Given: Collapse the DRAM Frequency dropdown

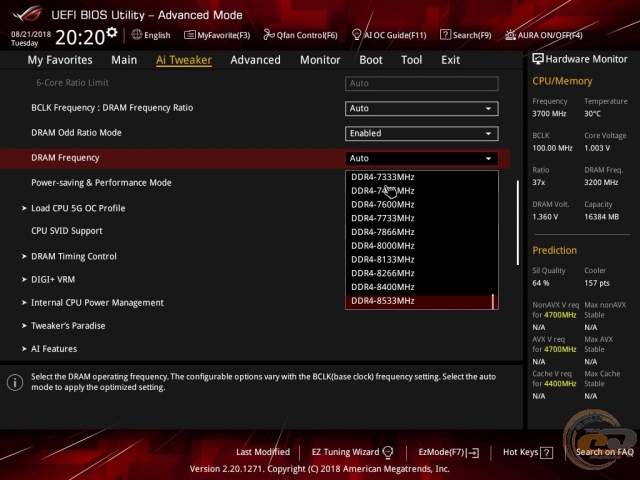Looking at the screenshot, I should [x=421, y=158].
